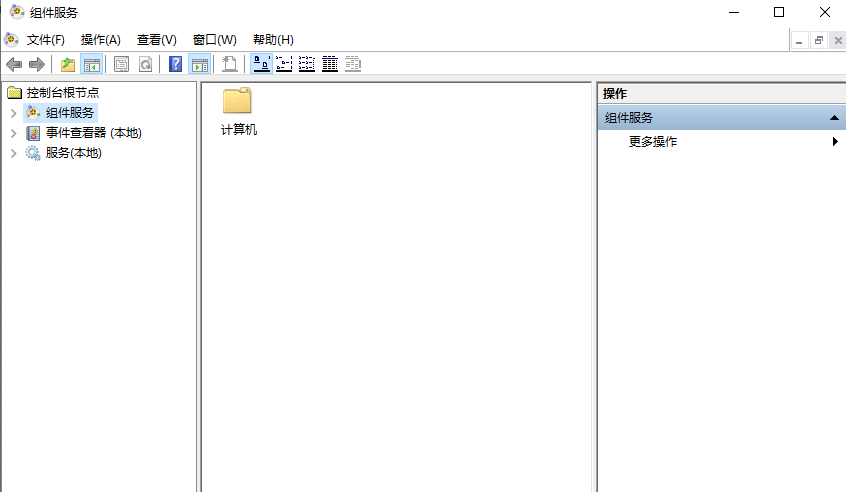Open the 操作(A) menu

[x=101, y=40]
